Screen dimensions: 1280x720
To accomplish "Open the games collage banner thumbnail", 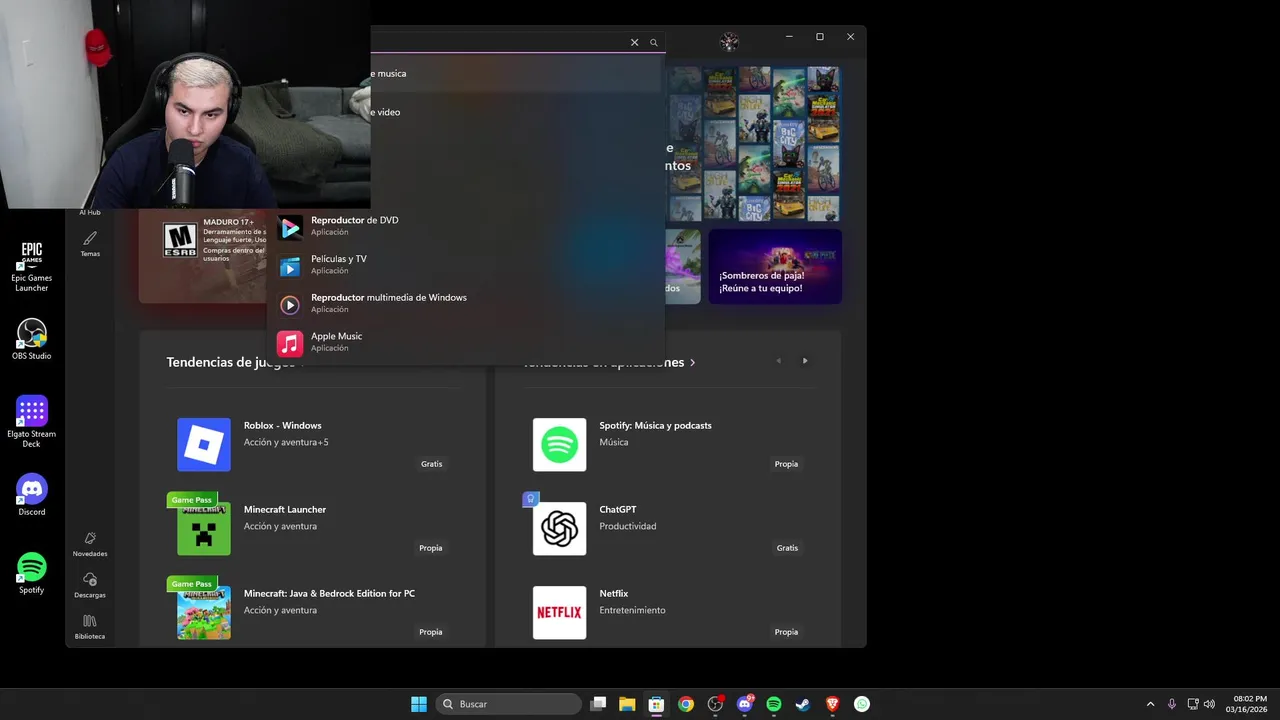I will pyautogui.click(x=755, y=143).
